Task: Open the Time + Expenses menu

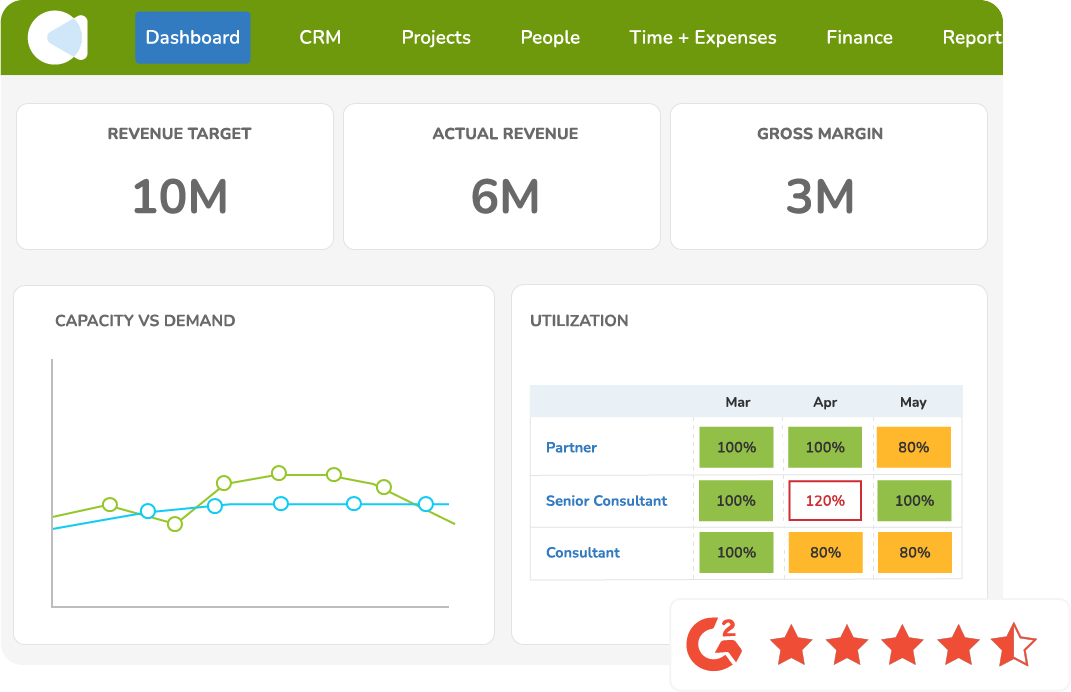Action: [702, 37]
